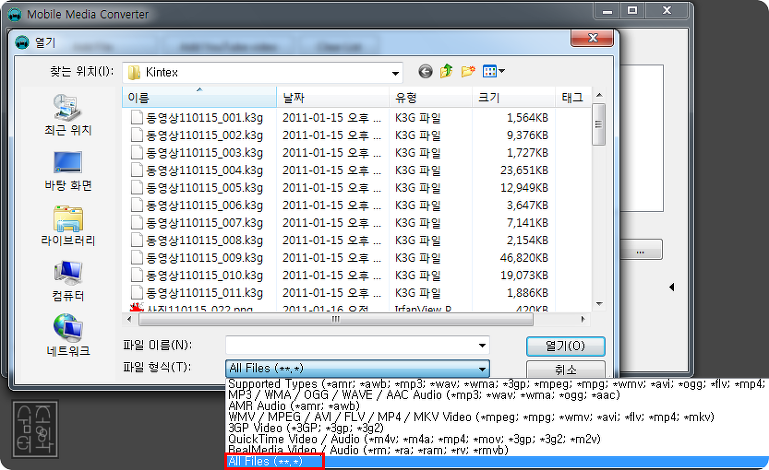Expand the file name (파일 이름) dropdown arrow
Viewport: 769px width, 470px height.
(x=482, y=345)
